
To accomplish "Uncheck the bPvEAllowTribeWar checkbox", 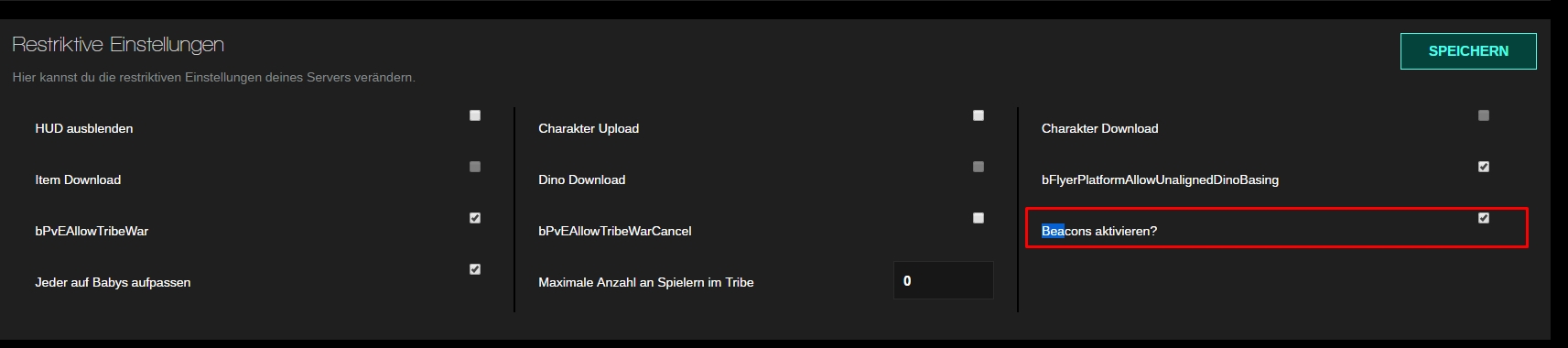I will 475,218.
